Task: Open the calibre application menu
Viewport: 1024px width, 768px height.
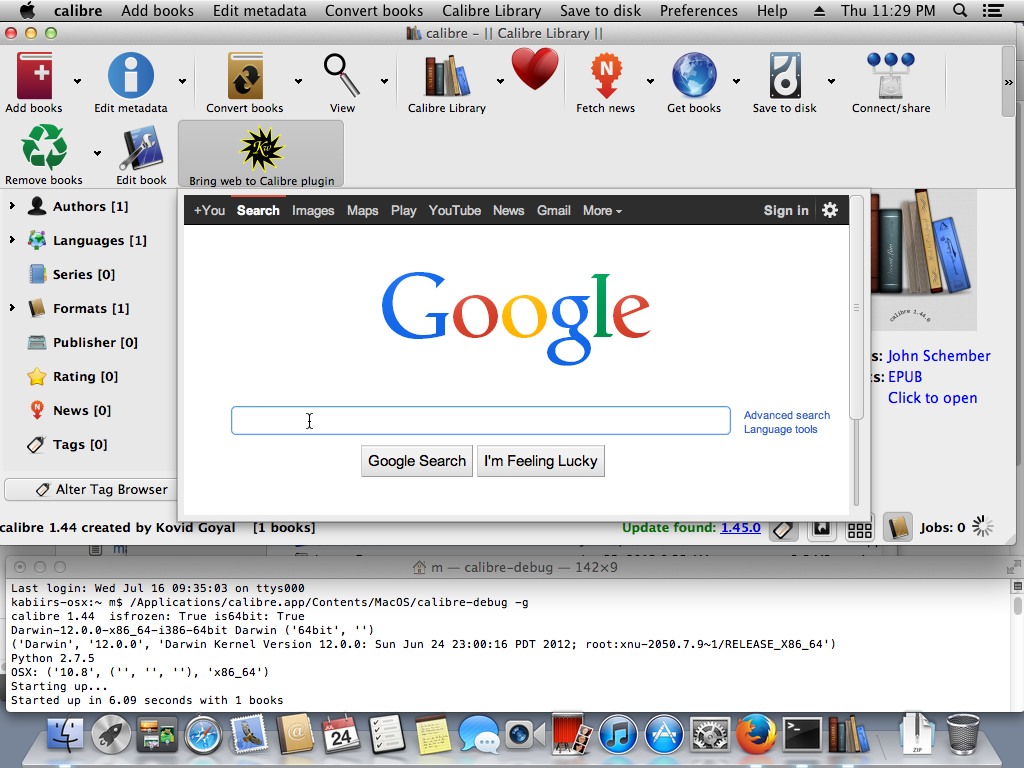Action: [x=78, y=10]
